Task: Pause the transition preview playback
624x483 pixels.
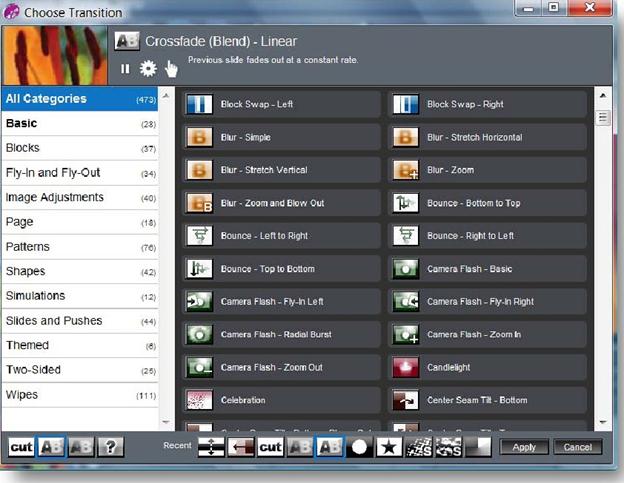Action: (x=125, y=69)
